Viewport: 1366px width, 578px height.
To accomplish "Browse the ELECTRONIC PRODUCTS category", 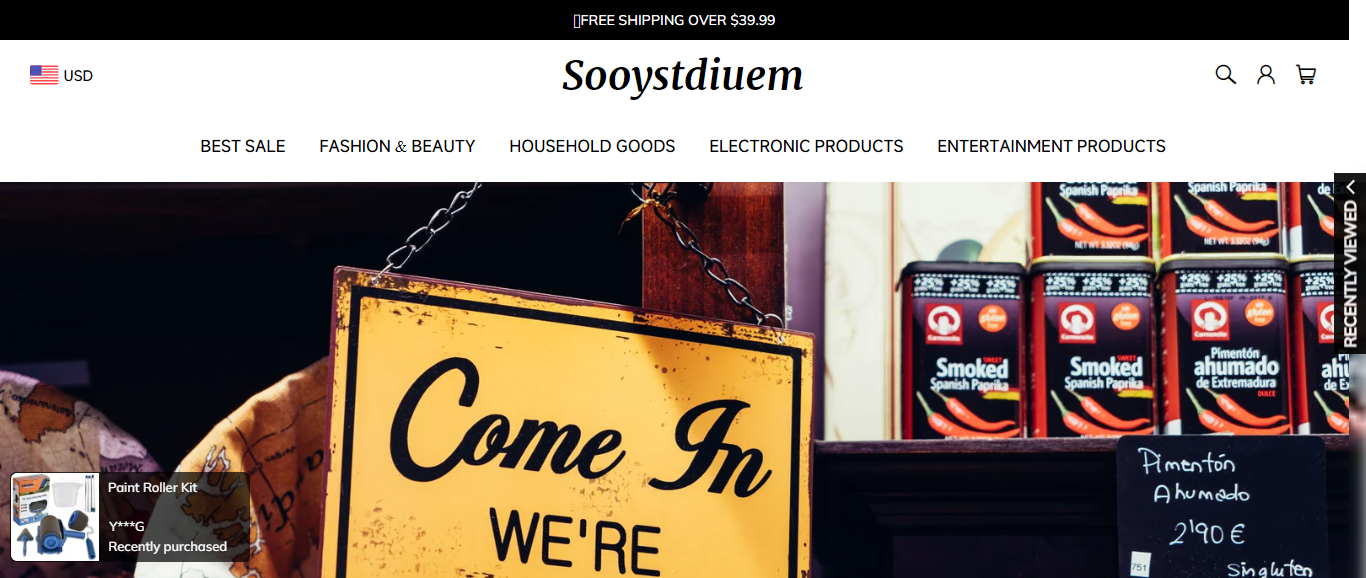I will coord(806,146).
